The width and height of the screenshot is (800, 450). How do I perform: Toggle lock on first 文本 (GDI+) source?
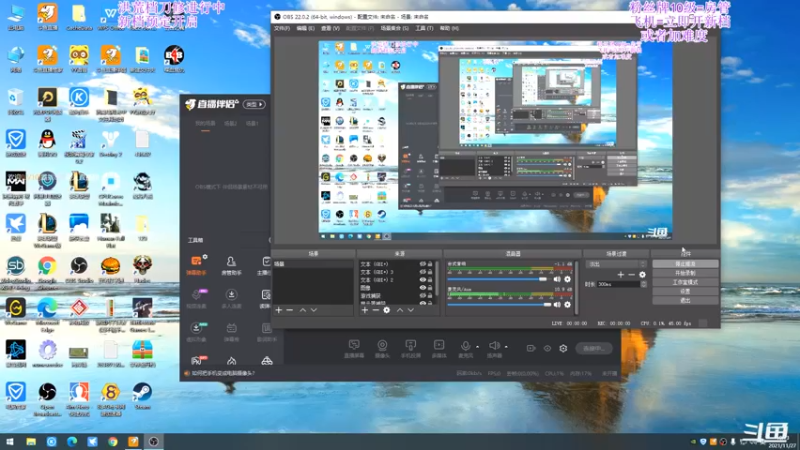click(430, 264)
